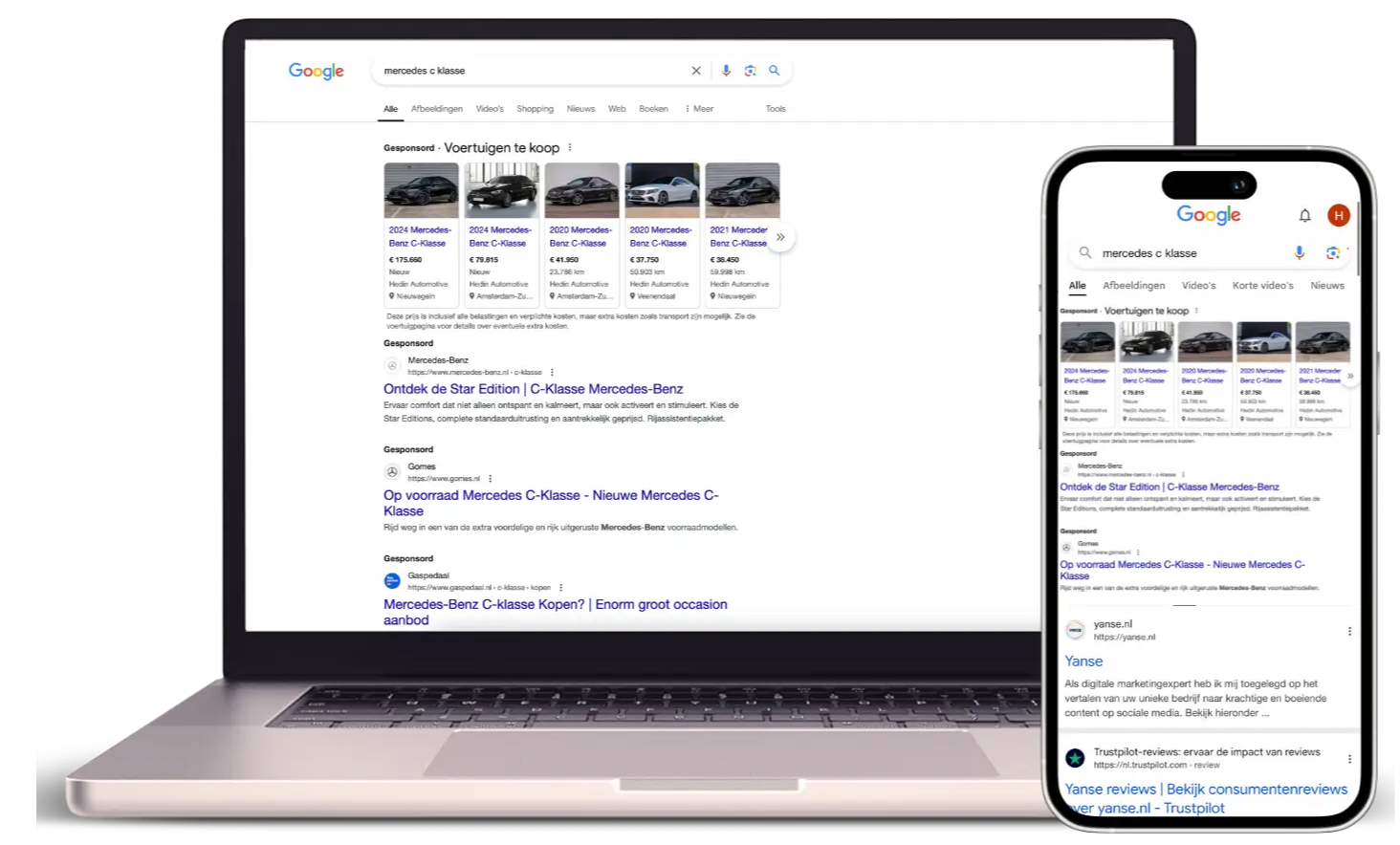The image size is (1400, 845).
Task: Open Google Lens on the laptop
Action: pyautogui.click(x=751, y=71)
